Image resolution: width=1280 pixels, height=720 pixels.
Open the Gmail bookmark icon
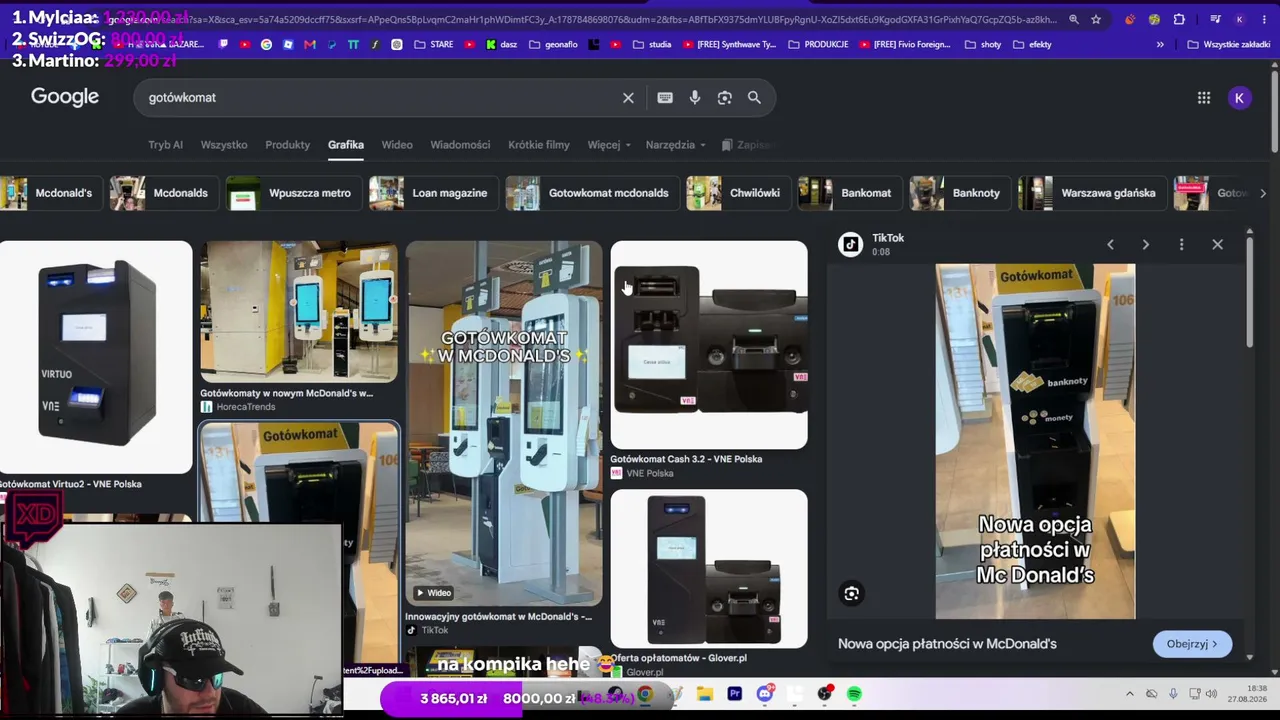click(310, 44)
